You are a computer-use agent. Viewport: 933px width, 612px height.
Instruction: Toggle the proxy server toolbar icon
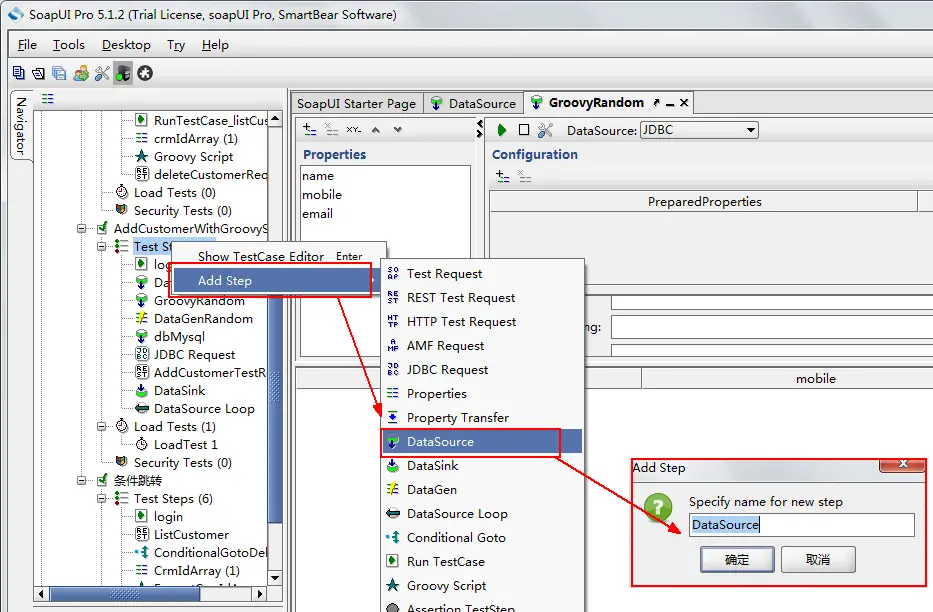[123, 73]
